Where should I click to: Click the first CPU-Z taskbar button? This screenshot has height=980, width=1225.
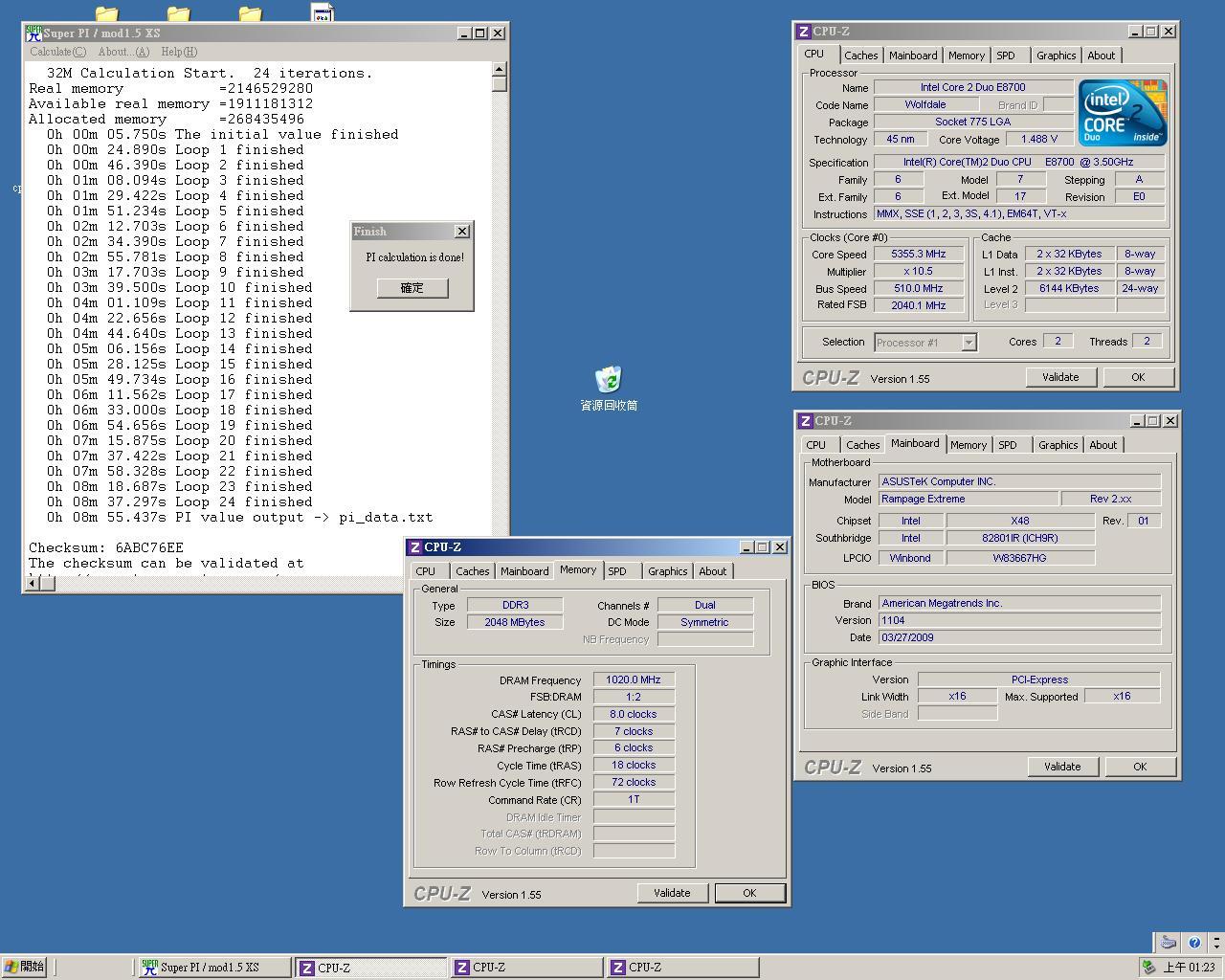coord(371,968)
